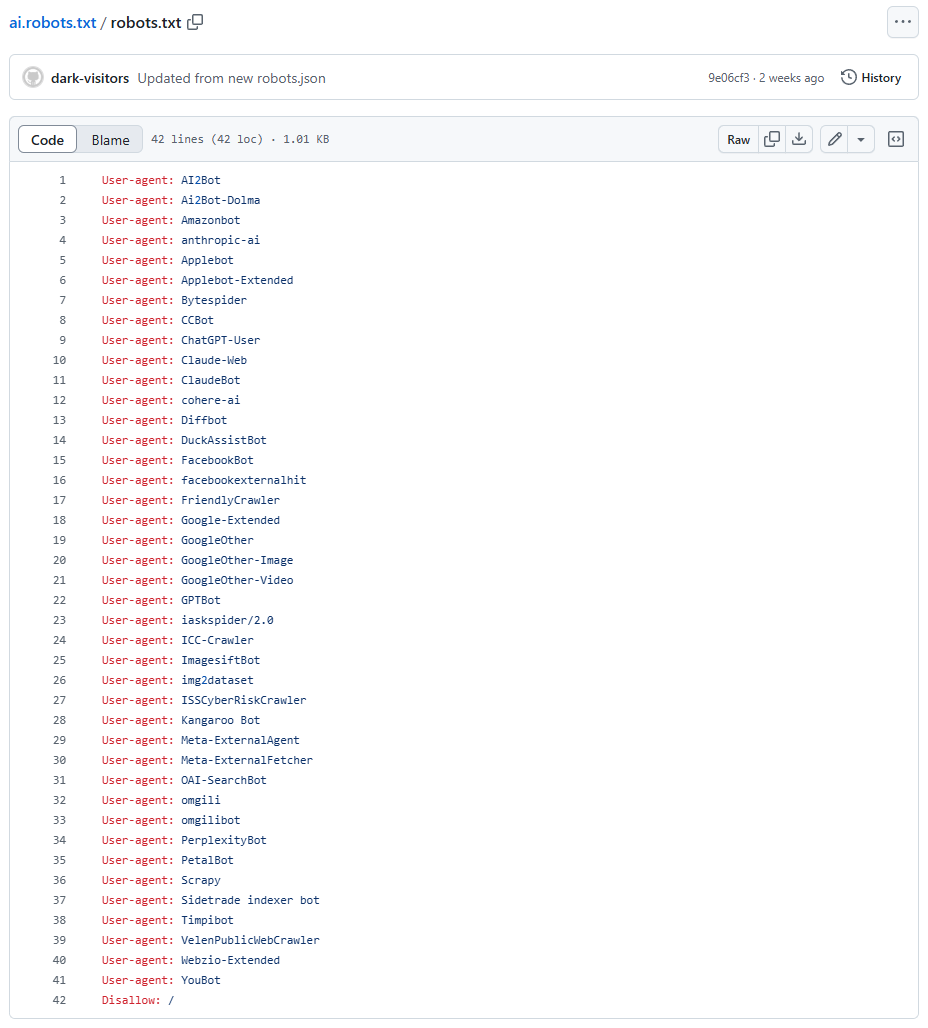Screen dimensions: 928x1028
Task: Click 'Amazonbot' on line 3
Action: click(211, 220)
